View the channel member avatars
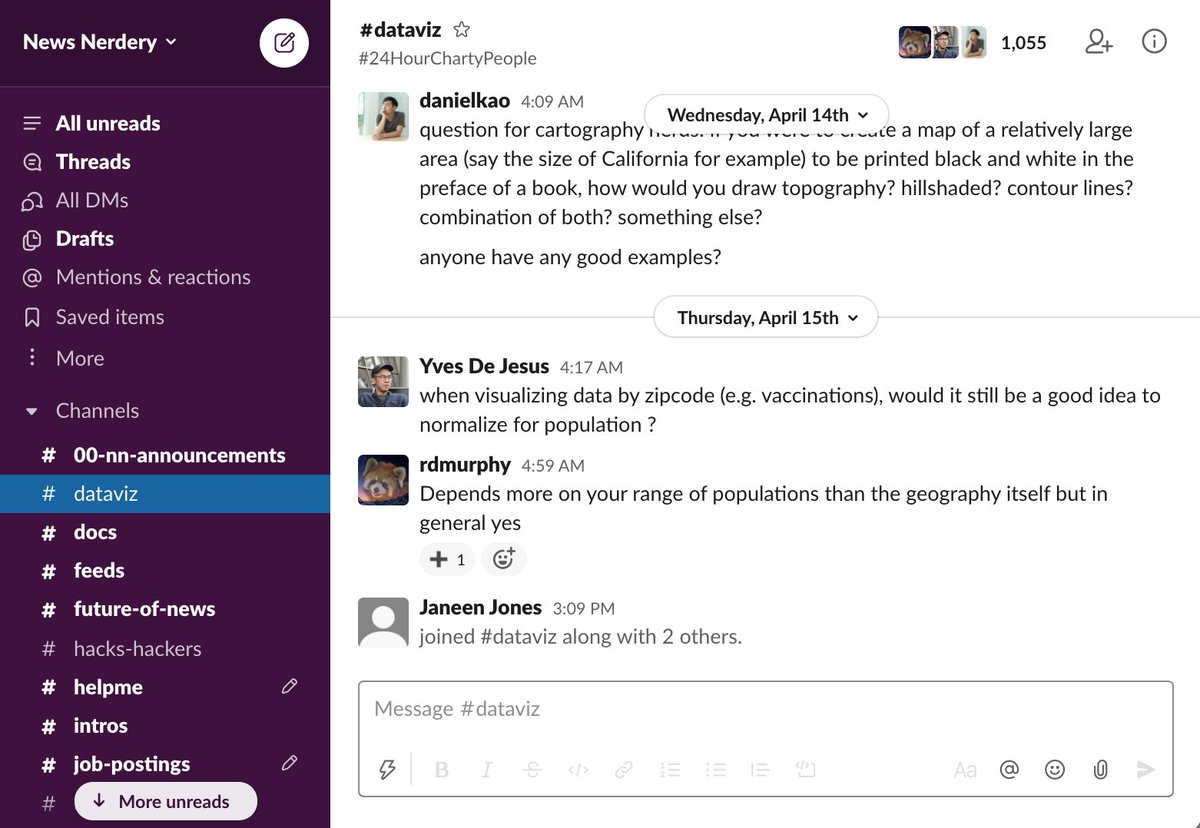 click(x=942, y=42)
